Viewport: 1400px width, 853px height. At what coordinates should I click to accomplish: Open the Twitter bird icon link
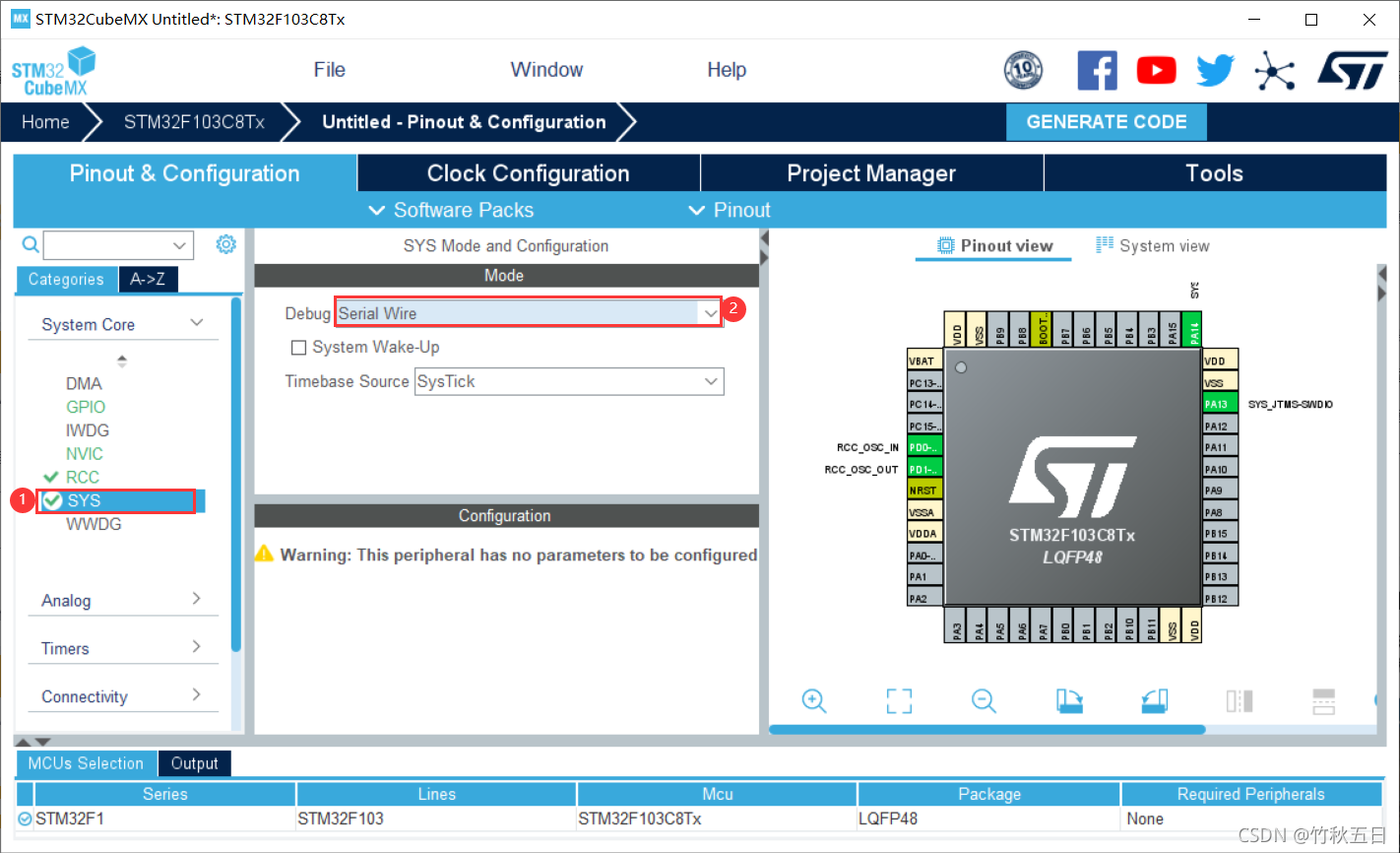point(1216,71)
